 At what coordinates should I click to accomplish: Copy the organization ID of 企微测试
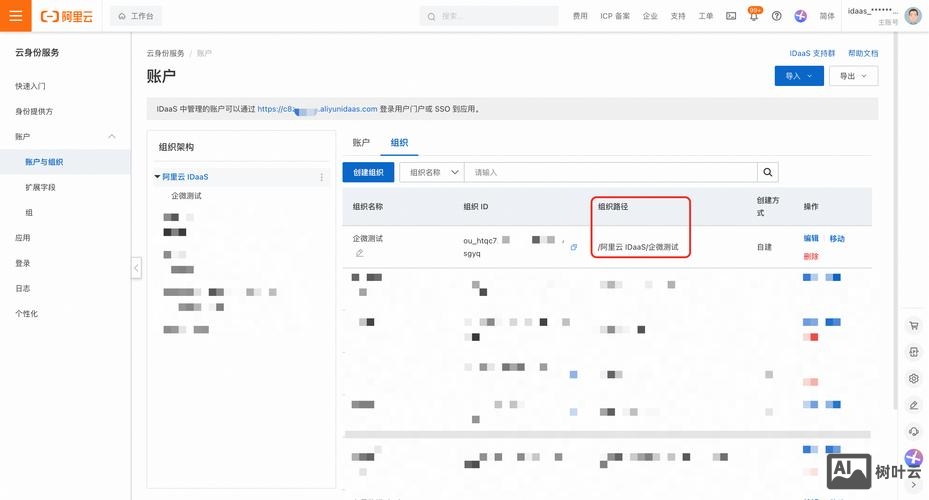tap(573, 247)
